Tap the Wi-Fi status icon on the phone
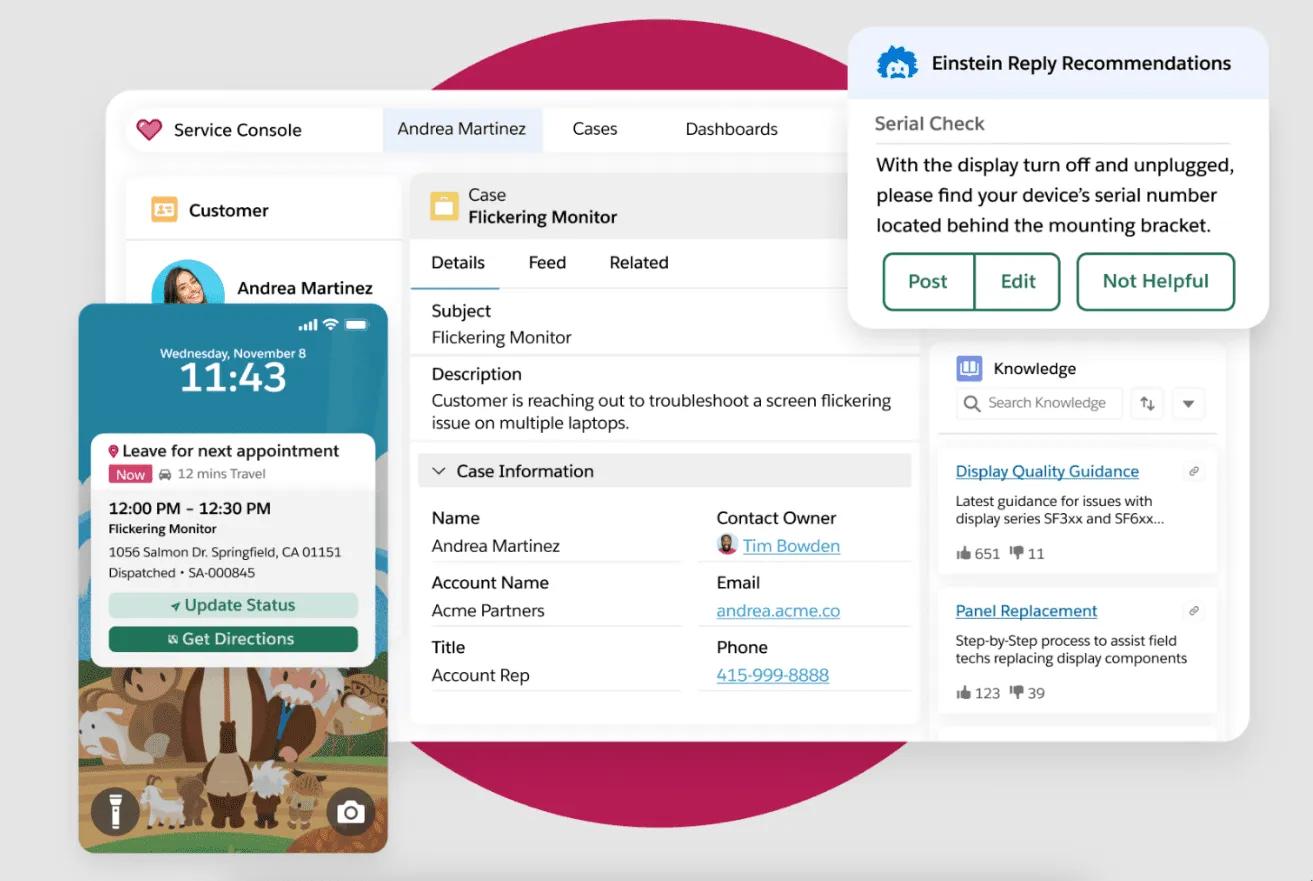The width and height of the screenshot is (1313, 881). pos(330,325)
